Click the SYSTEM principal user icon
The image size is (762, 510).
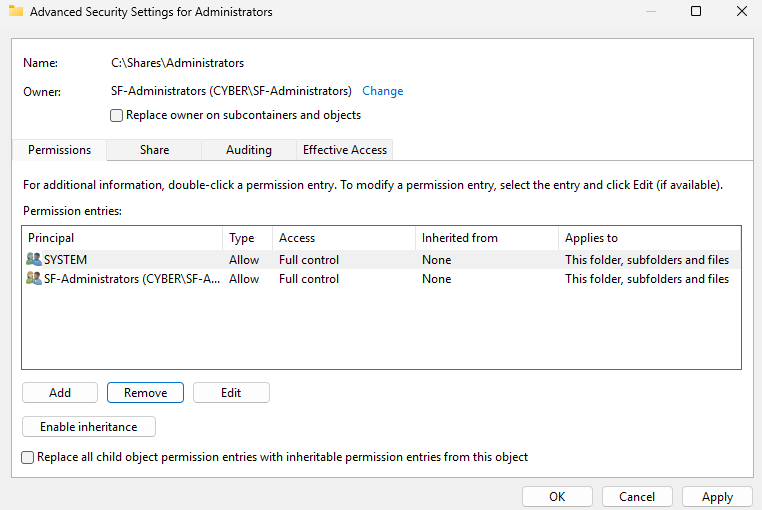click(x=35, y=260)
